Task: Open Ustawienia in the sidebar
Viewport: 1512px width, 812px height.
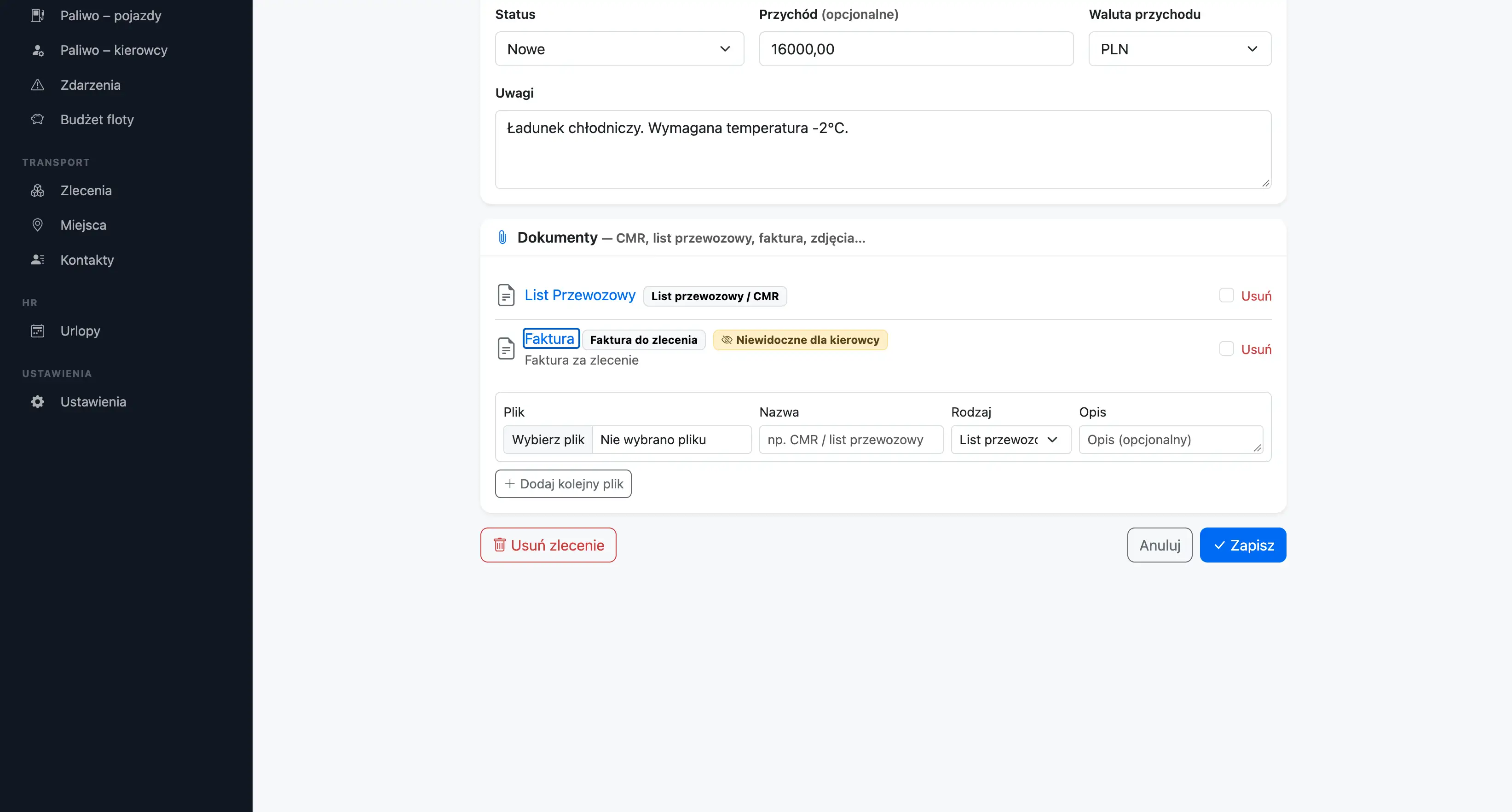Action: point(93,402)
